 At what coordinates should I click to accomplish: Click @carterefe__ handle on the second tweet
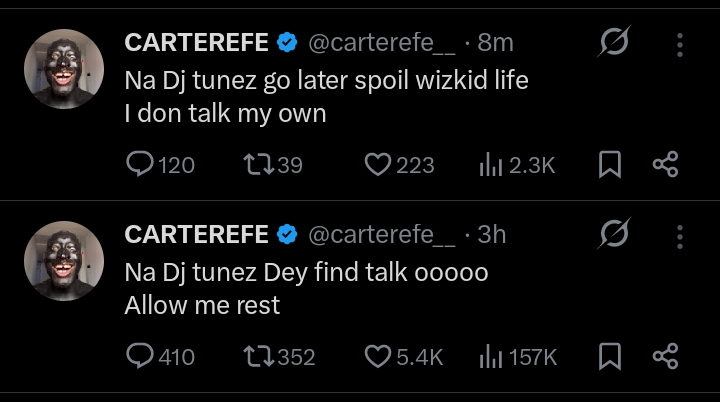pos(383,235)
